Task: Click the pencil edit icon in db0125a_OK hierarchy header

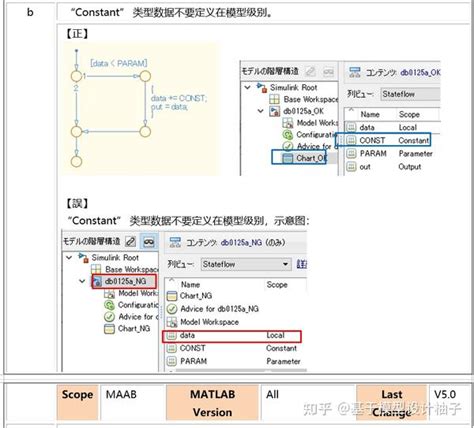Action: pyautogui.click(x=311, y=71)
